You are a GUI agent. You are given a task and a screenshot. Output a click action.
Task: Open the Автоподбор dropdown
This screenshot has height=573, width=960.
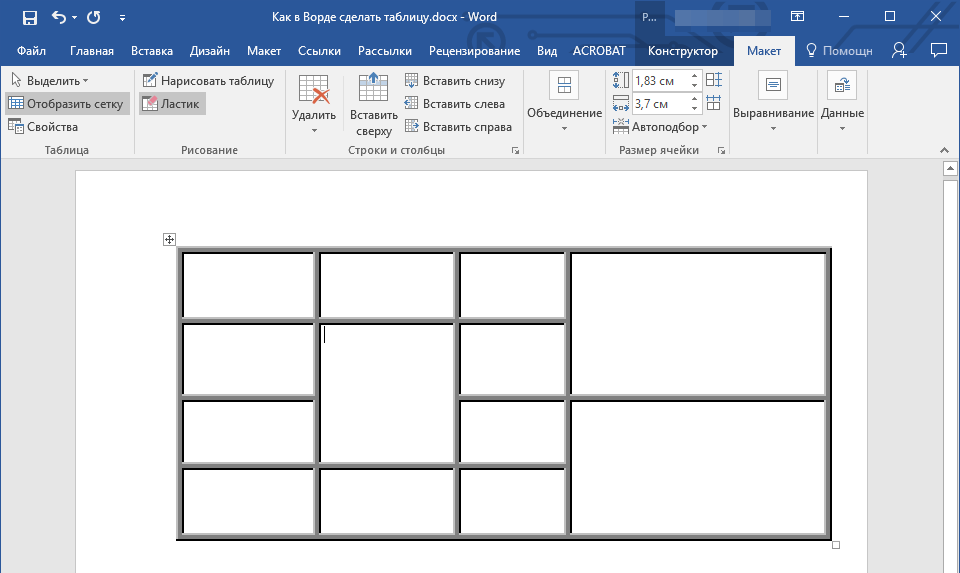click(660, 127)
